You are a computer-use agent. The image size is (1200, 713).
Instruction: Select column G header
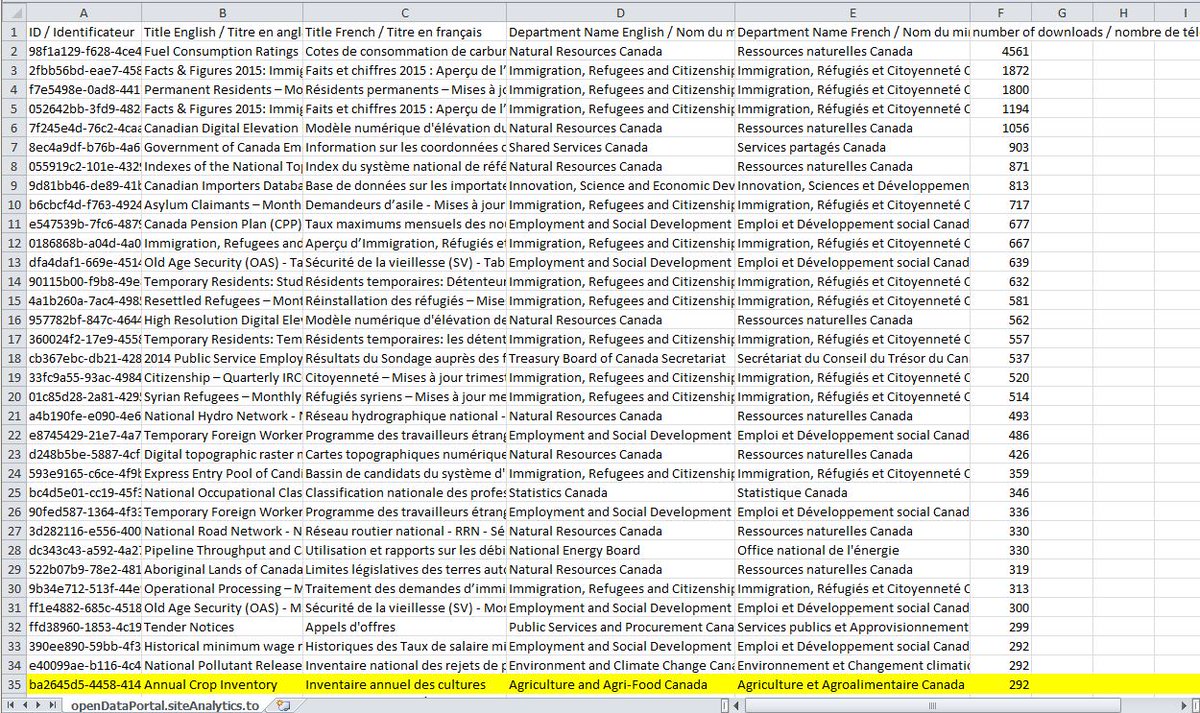coord(1062,10)
